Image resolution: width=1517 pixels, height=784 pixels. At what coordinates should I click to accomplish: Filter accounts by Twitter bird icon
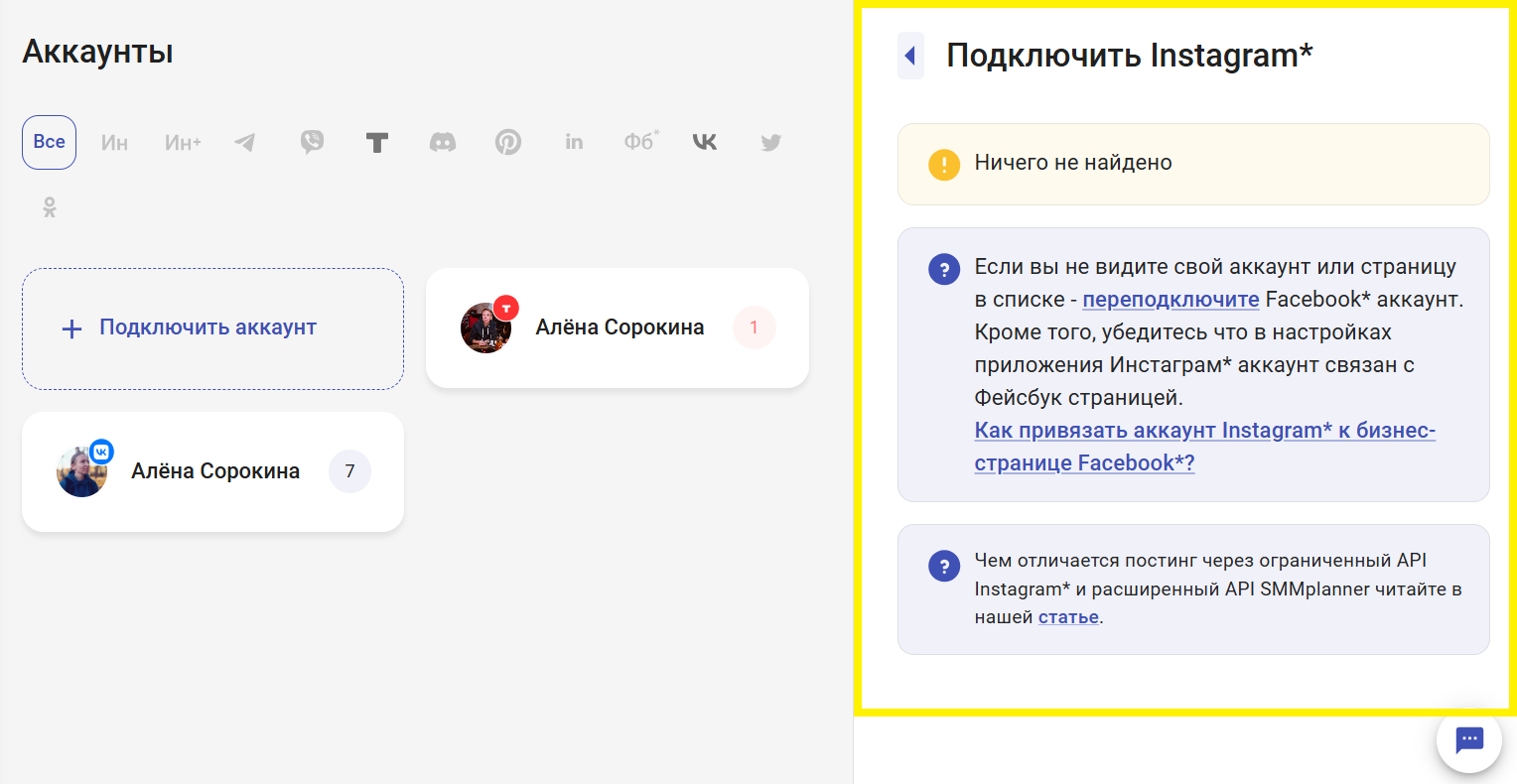(770, 143)
